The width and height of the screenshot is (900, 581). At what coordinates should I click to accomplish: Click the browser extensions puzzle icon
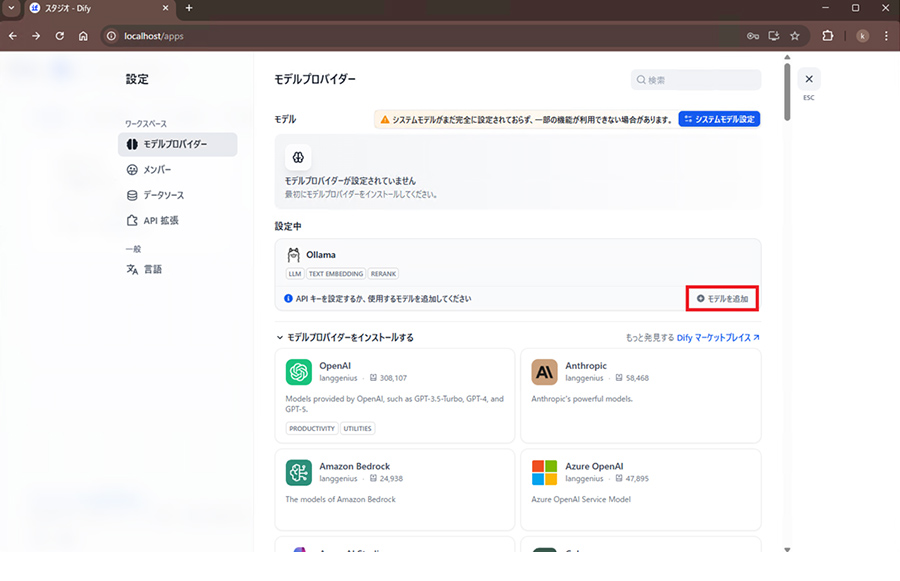tap(827, 36)
